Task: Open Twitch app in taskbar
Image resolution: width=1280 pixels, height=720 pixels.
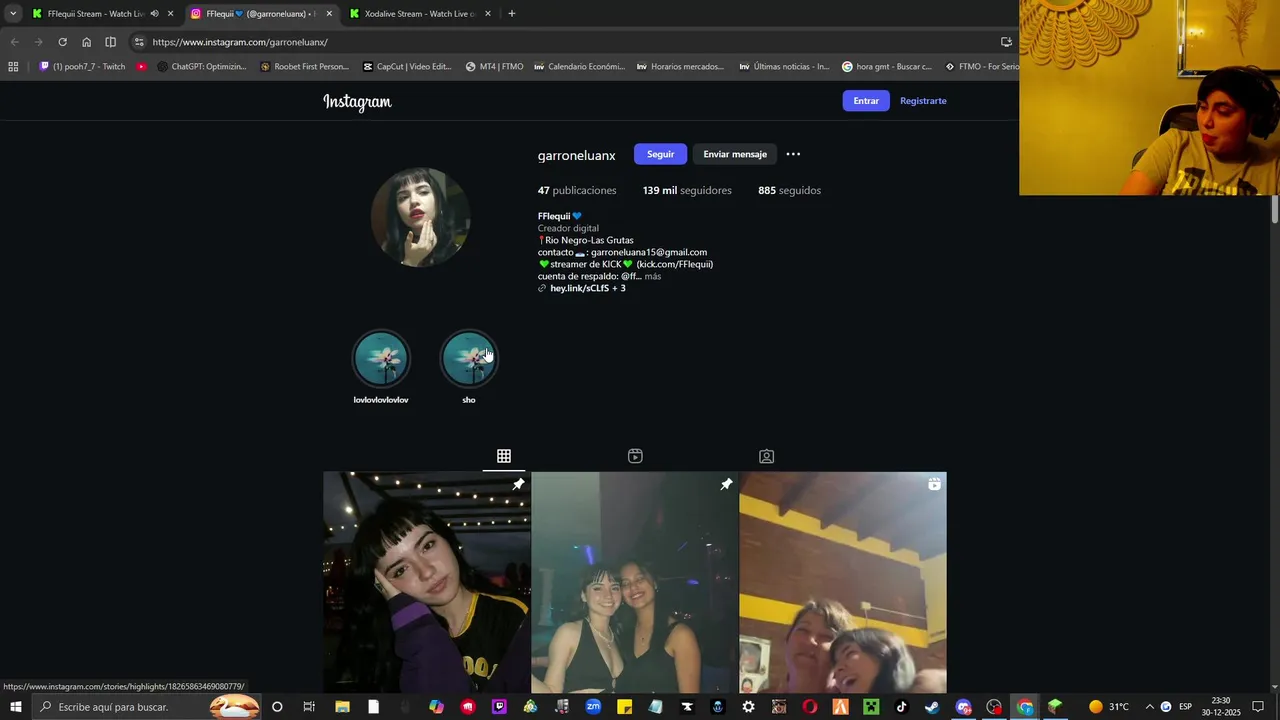Action: click(499, 707)
